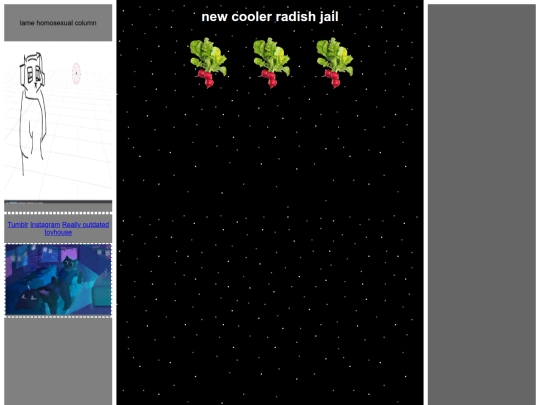540x405 pixels.
Task: Click the 'new cooler radish jail' heading
Action: [x=270, y=17]
